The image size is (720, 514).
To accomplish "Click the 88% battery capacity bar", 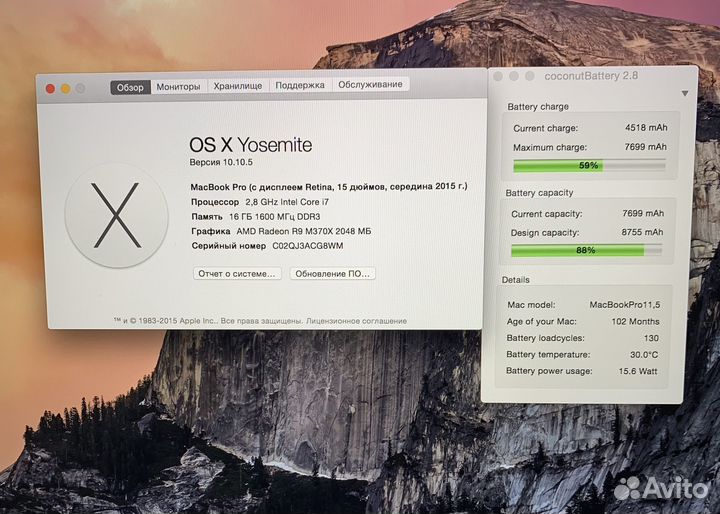I will point(586,250).
